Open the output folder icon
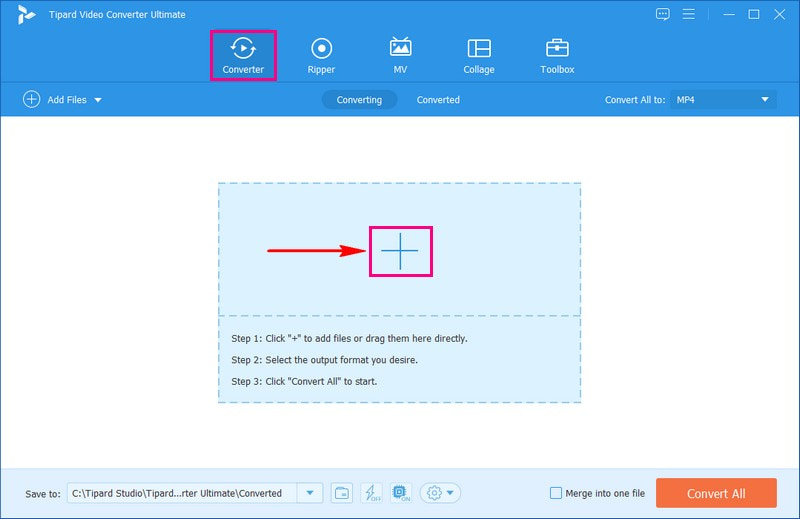The height and width of the screenshot is (519, 800). click(342, 493)
